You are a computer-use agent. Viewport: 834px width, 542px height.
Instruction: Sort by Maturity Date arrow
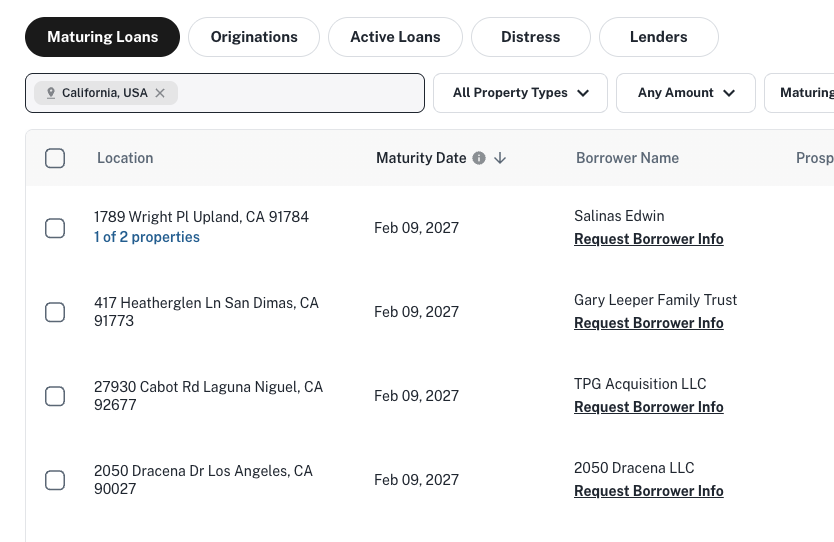(500, 158)
